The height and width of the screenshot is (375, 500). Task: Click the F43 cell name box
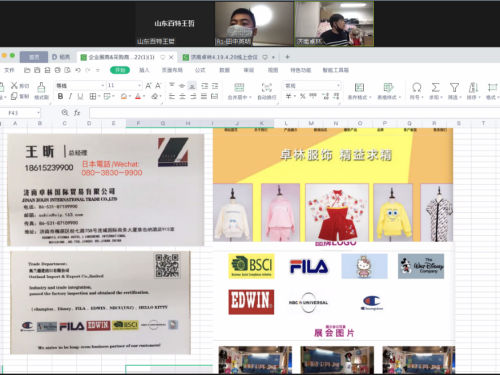pos(20,113)
